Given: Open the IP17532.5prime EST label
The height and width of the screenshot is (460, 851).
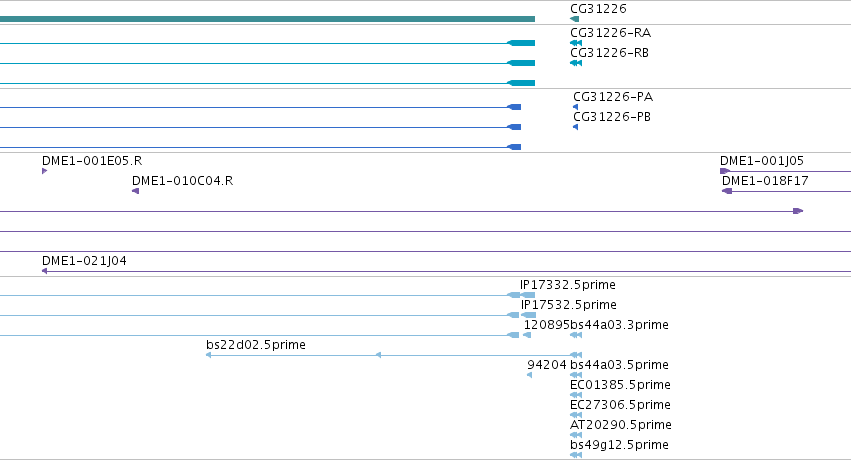Looking at the screenshot, I should pos(569,305).
